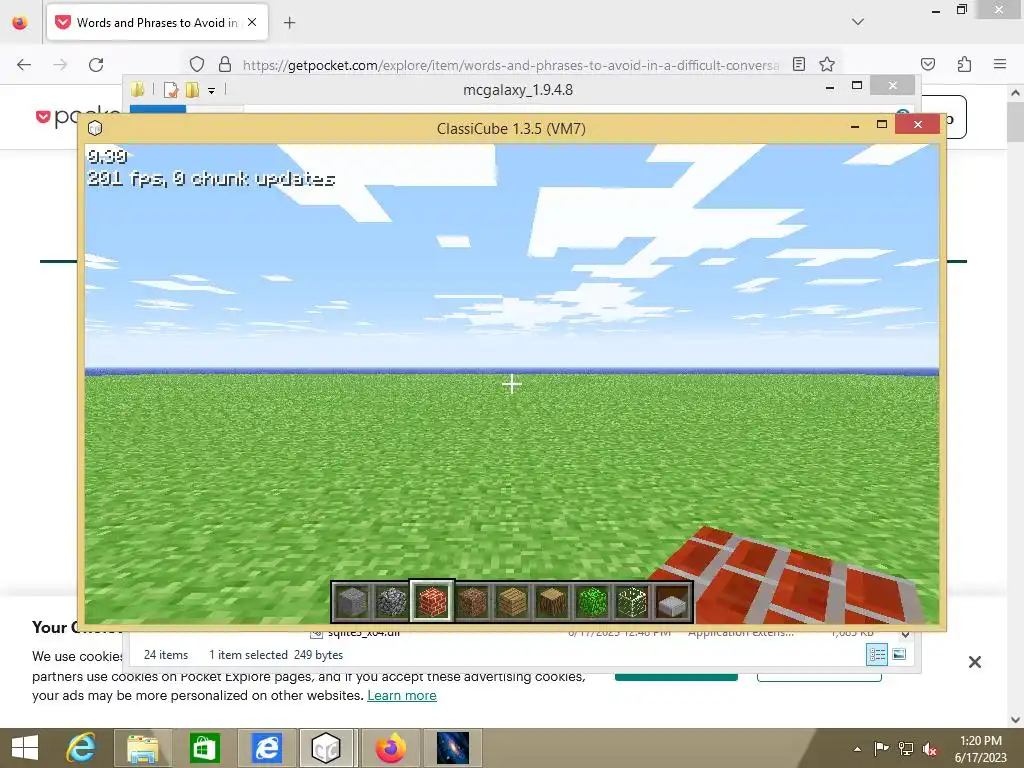This screenshot has width=1024, height=768.
Task: Click the white crosshair in game view
Action: pyautogui.click(x=511, y=383)
